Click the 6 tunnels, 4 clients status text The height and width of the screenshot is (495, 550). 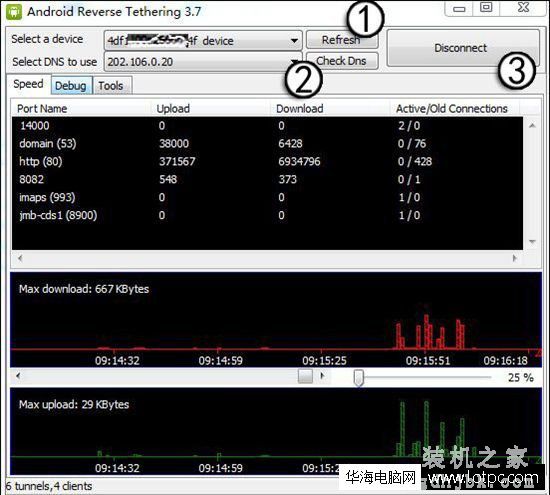tap(49, 486)
